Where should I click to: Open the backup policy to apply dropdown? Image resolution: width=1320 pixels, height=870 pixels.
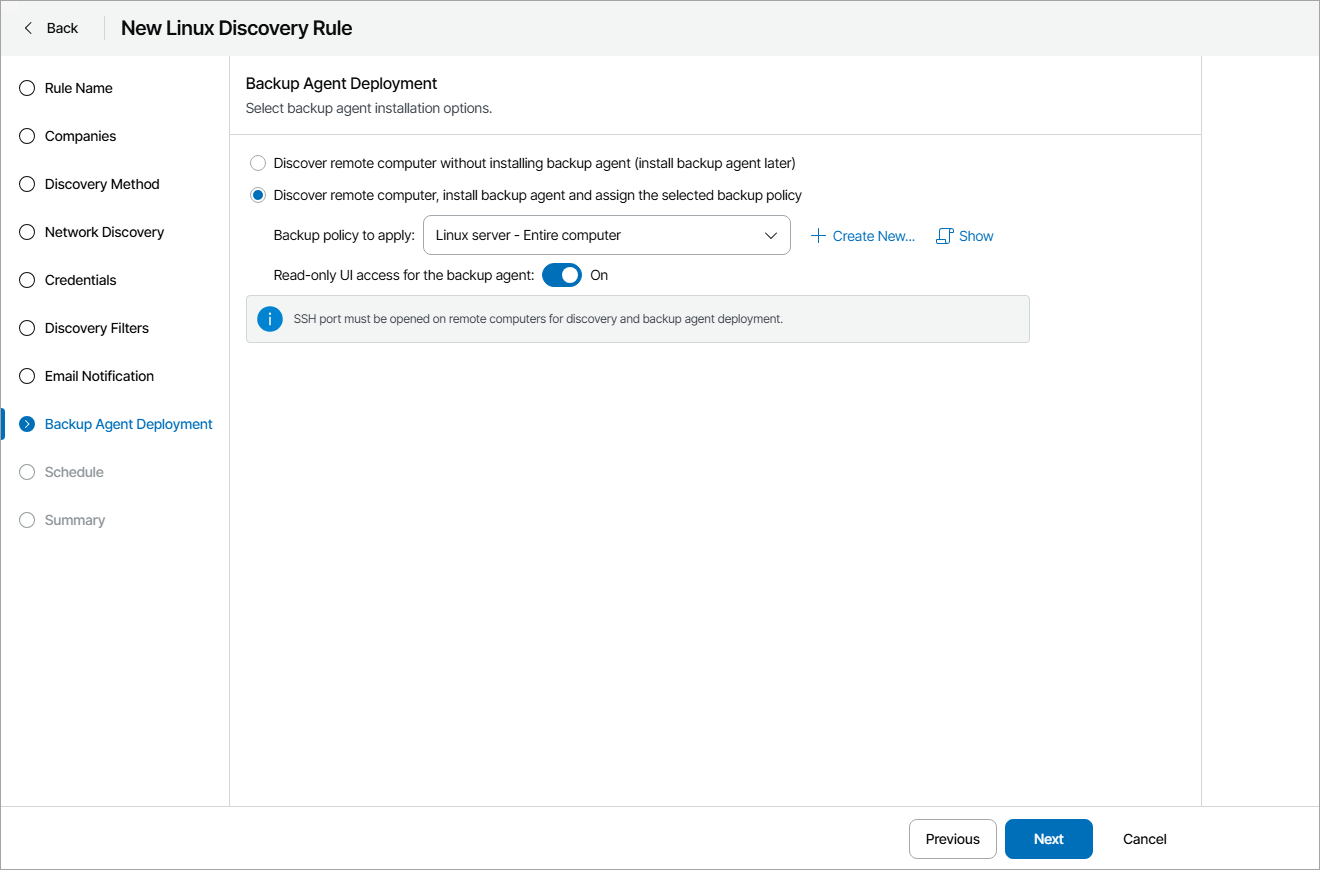coord(606,235)
